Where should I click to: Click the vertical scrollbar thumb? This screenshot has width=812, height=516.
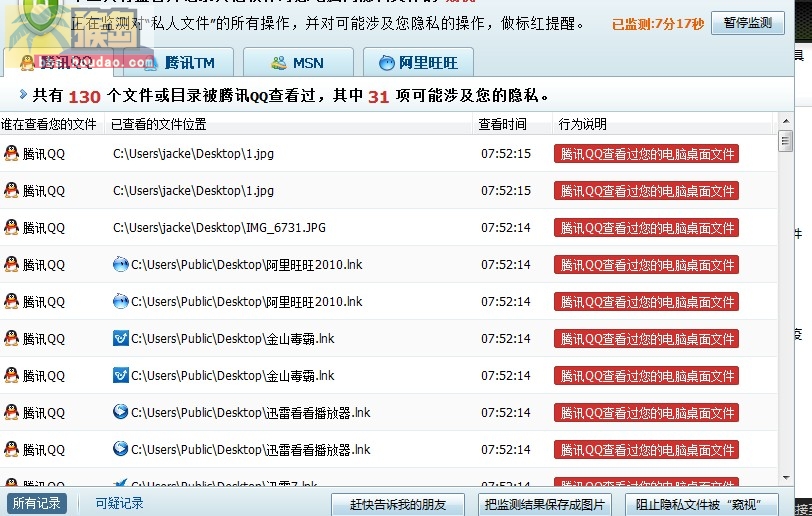786,141
